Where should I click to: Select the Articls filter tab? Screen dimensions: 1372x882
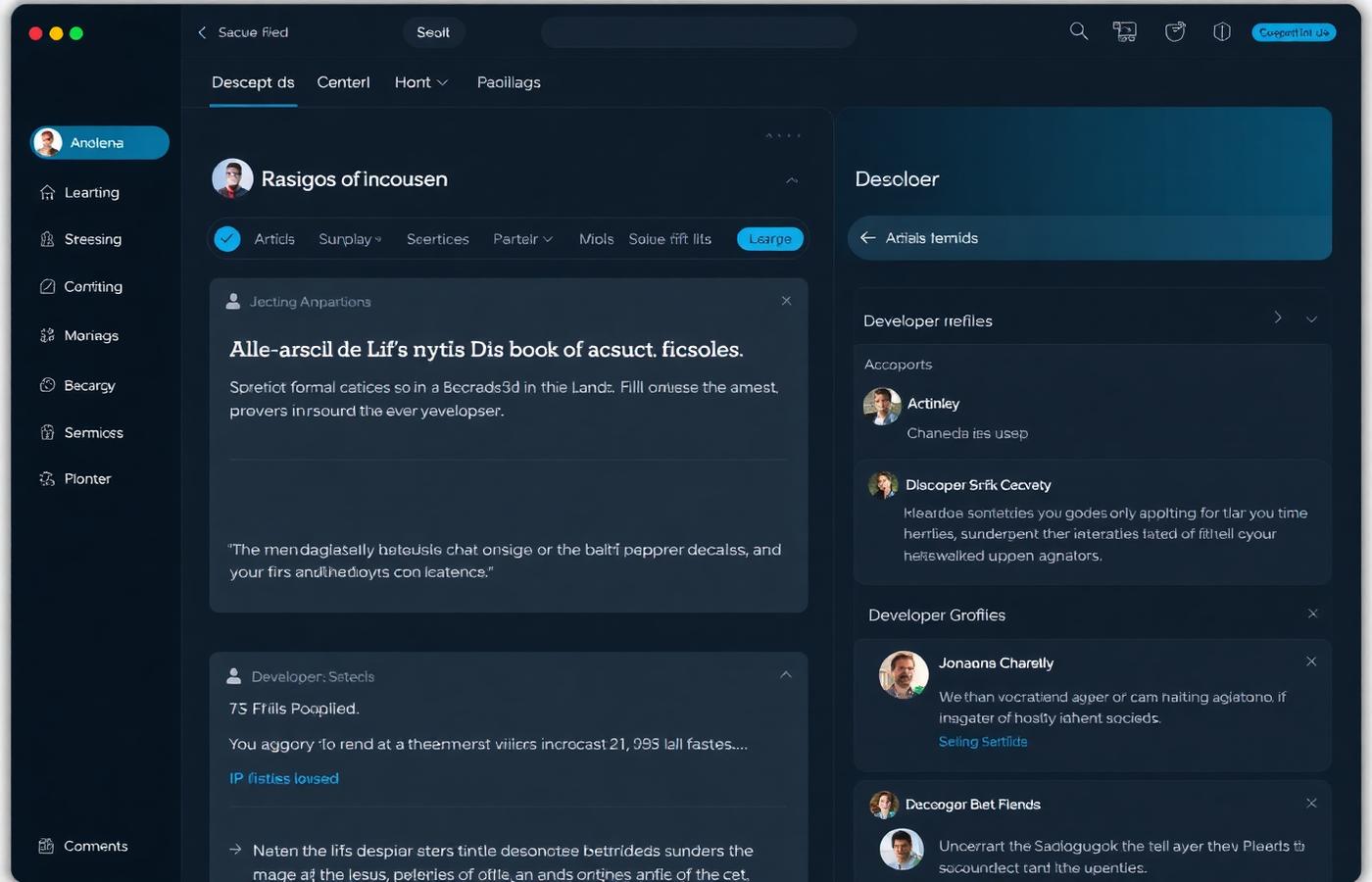click(x=274, y=239)
